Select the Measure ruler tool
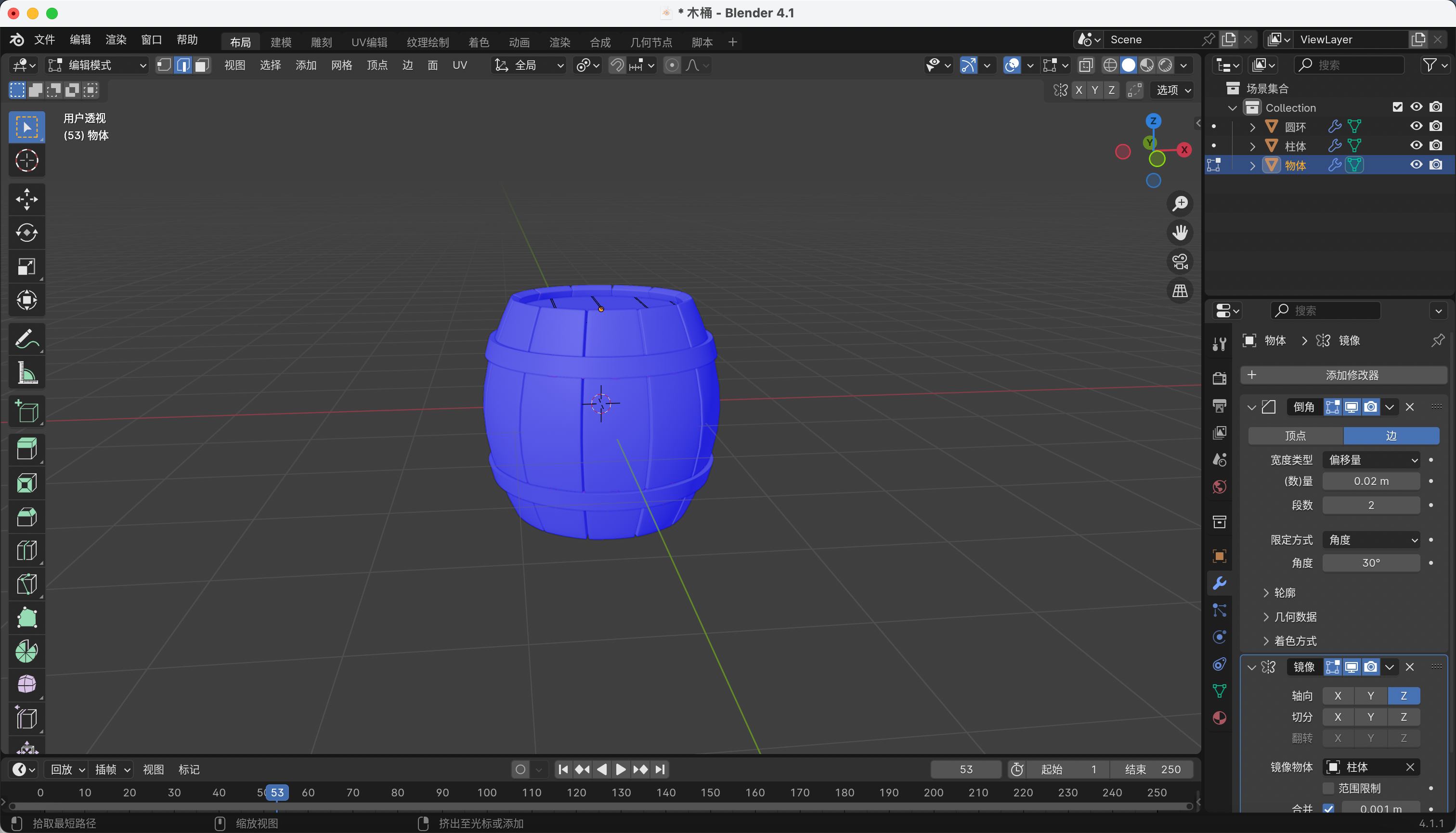The height and width of the screenshot is (833, 1456). 26,373
